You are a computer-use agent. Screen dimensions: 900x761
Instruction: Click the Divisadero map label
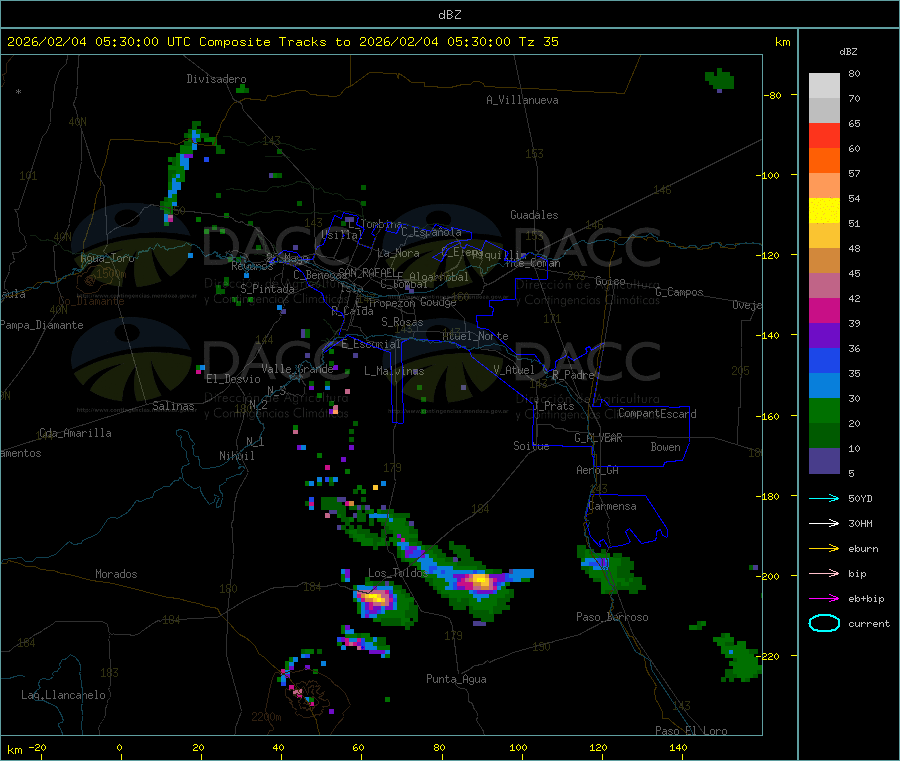click(216, 79)
